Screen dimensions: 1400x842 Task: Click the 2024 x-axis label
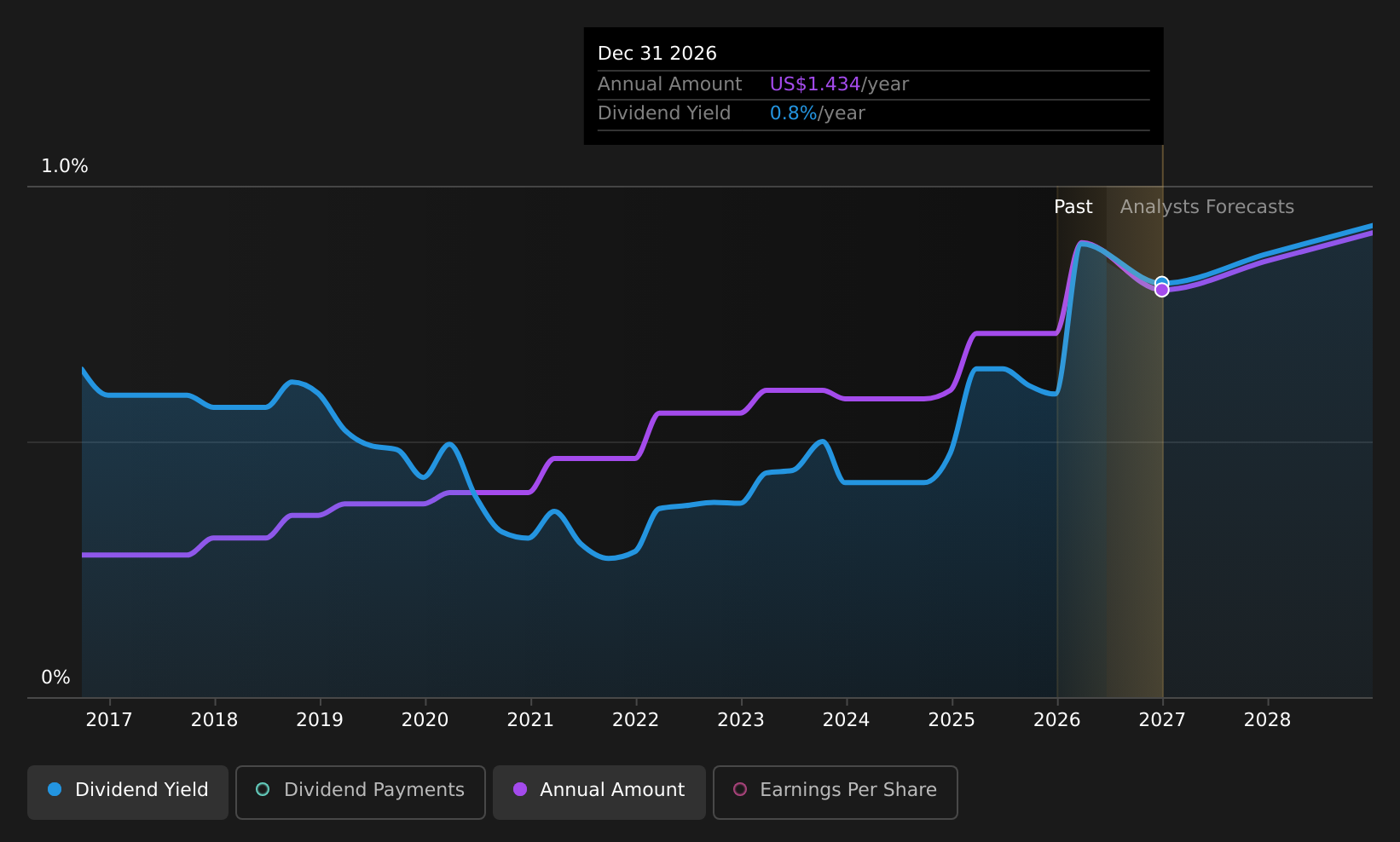click(x=846, y=720)
